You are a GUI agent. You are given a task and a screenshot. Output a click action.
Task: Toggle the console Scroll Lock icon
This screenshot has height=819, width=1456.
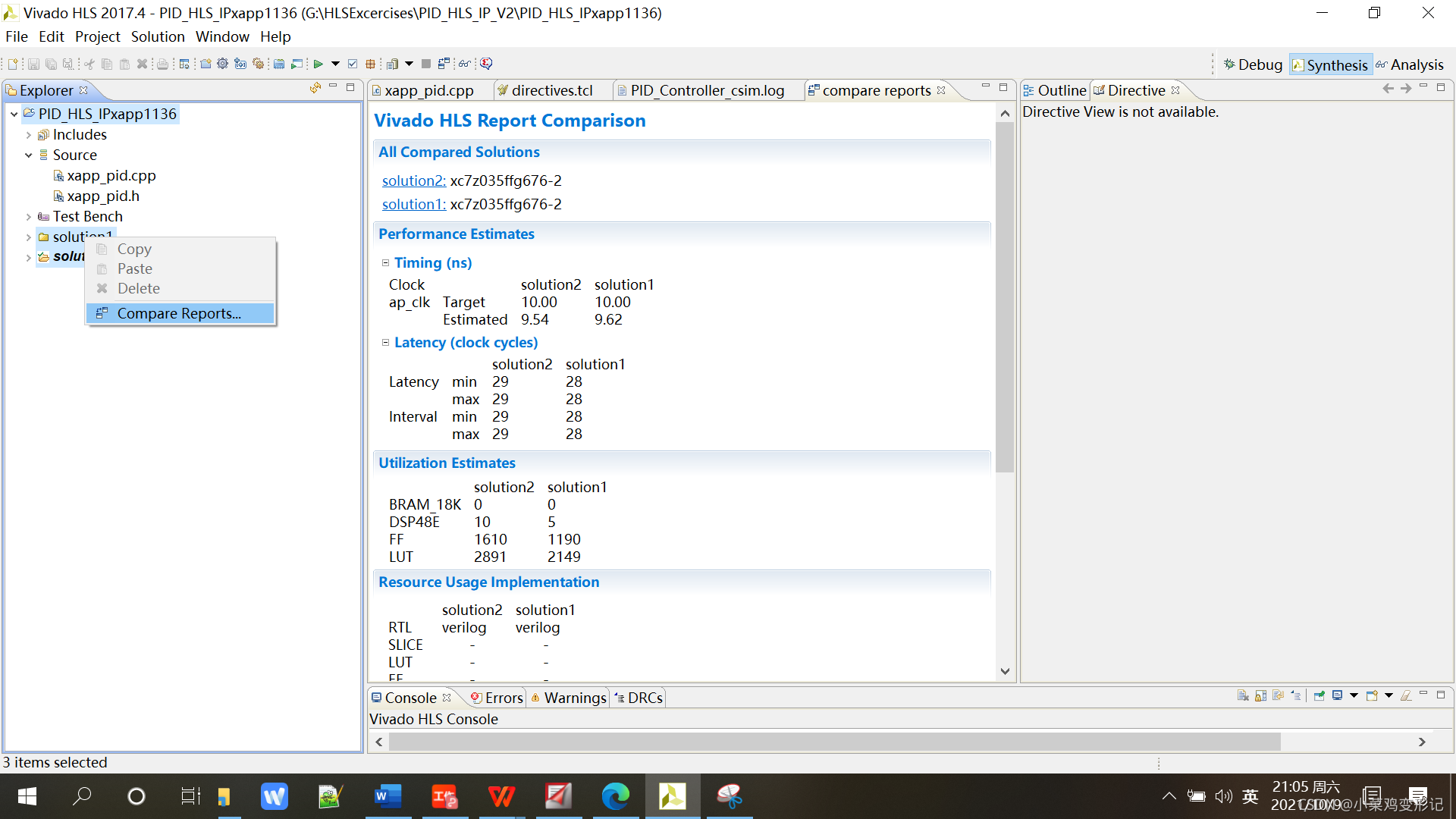coord(1260,695)
